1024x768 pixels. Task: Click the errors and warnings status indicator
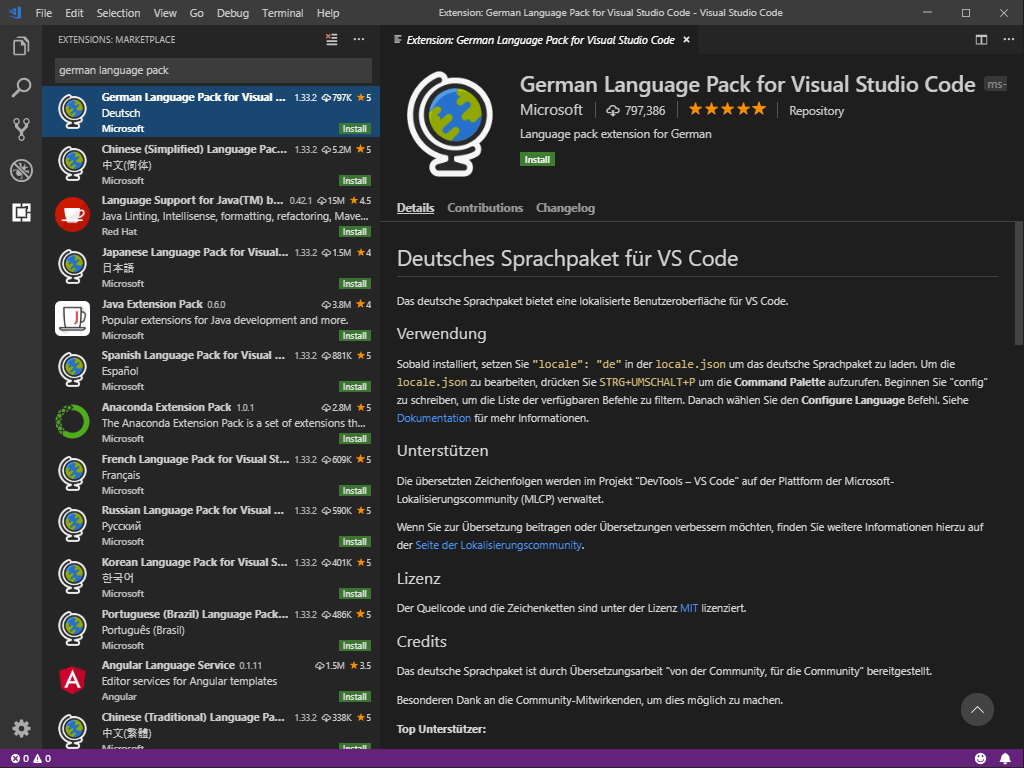[x=31, y=758]
